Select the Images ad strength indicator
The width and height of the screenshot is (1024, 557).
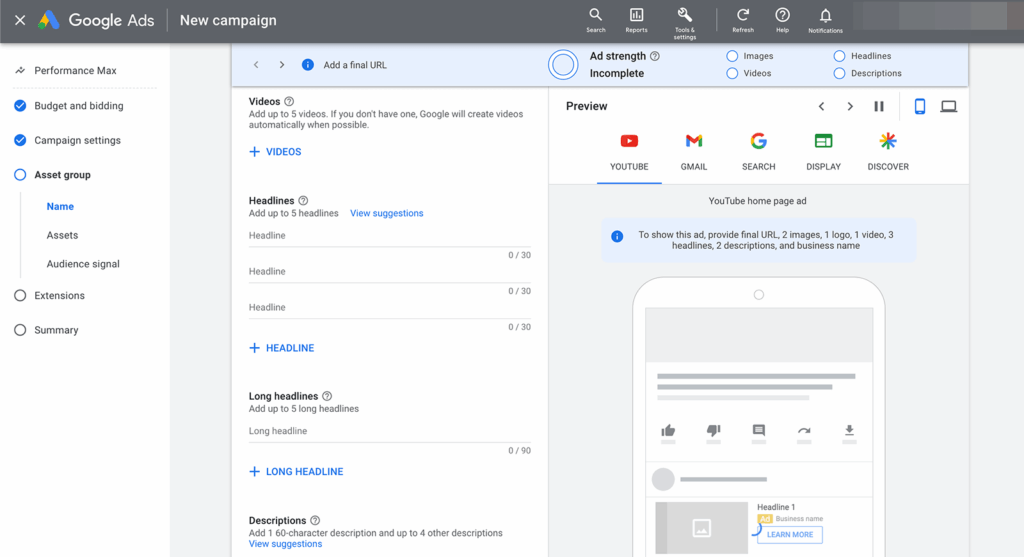(733, 56)
